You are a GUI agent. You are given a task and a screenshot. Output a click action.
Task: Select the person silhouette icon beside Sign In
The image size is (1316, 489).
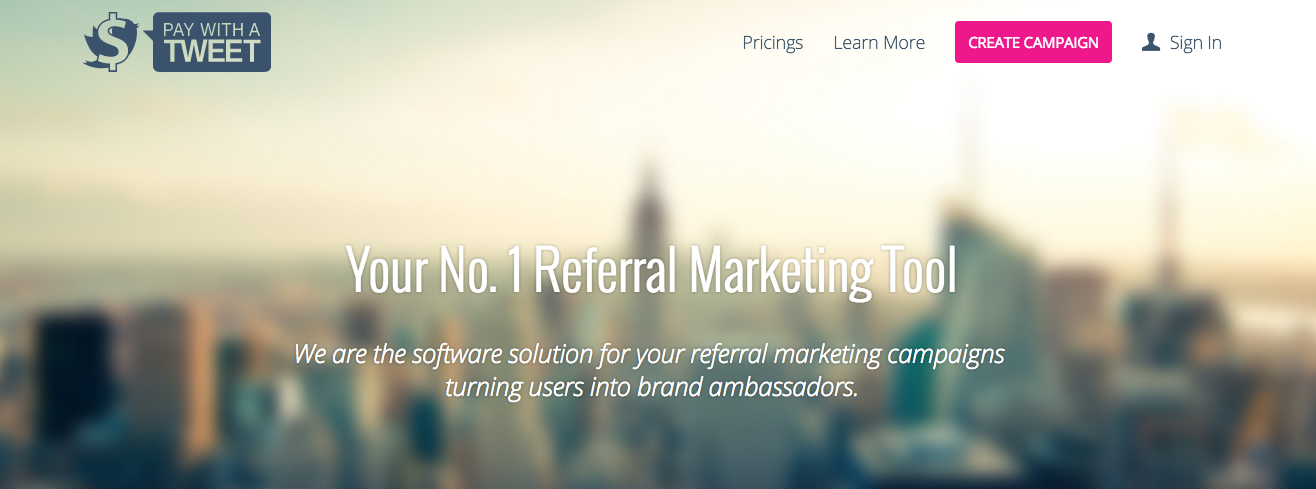point(1151,42)
